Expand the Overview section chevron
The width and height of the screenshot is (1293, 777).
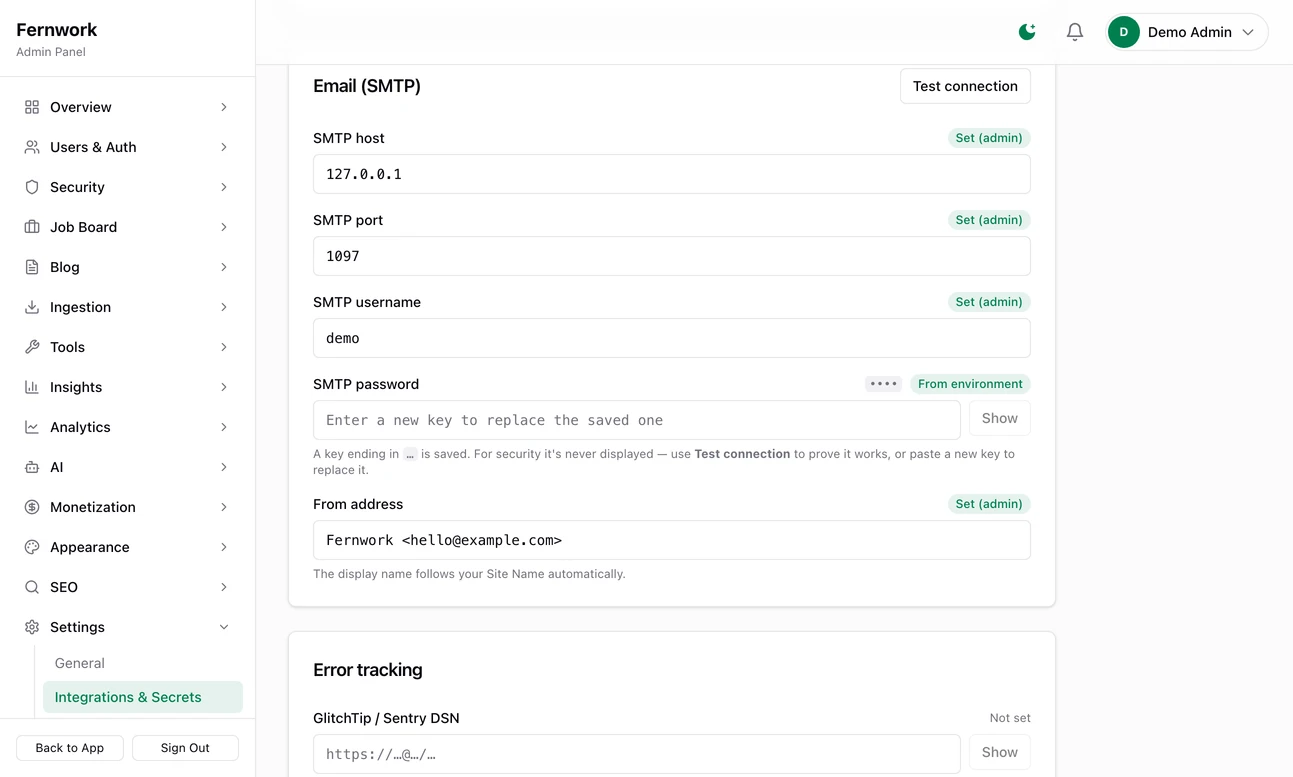click(x=224, y=107)
